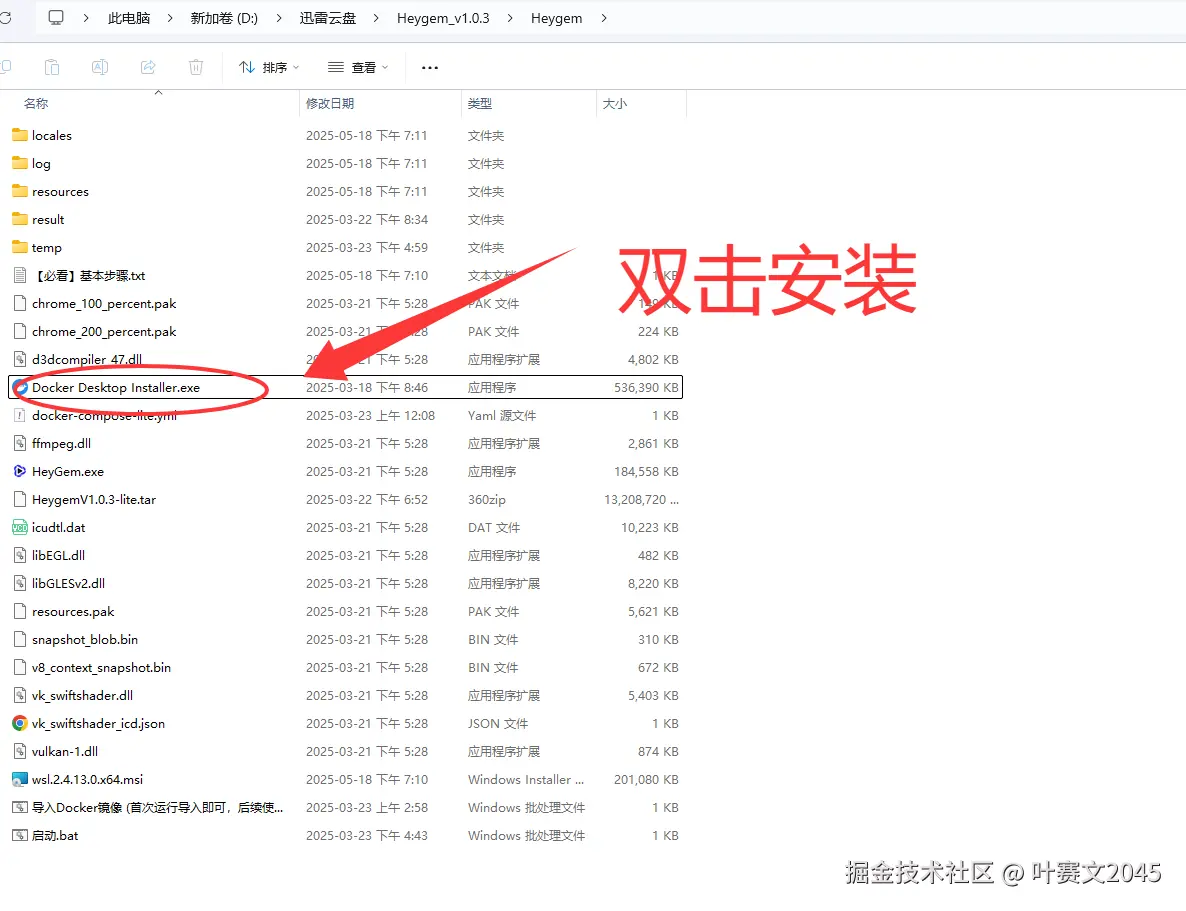Sort by the 名称 column header
This screenshot has width=1186, height=911.
pyautogui.click(x=36, y=104)
